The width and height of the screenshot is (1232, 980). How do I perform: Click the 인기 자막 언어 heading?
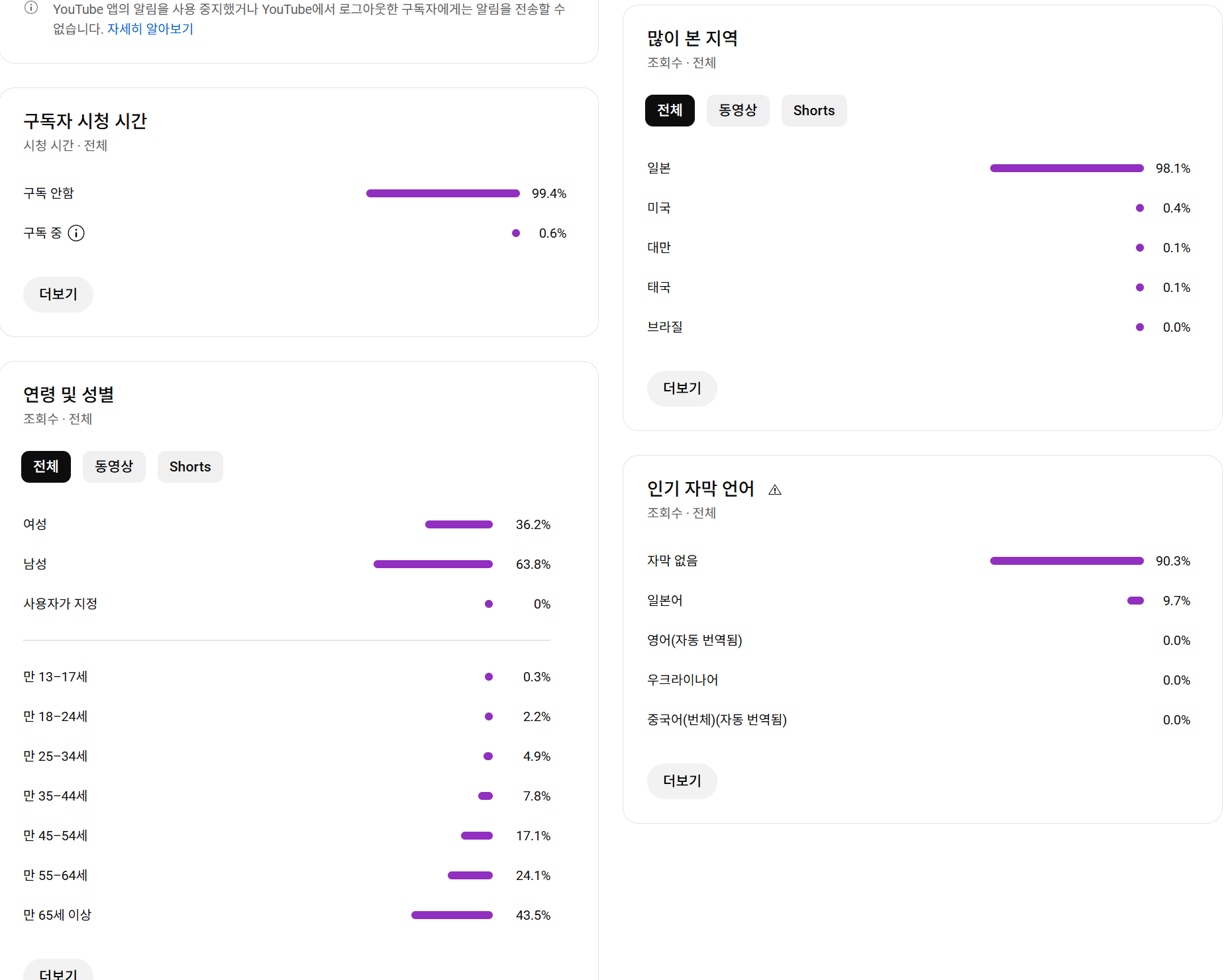pos(701,489)
